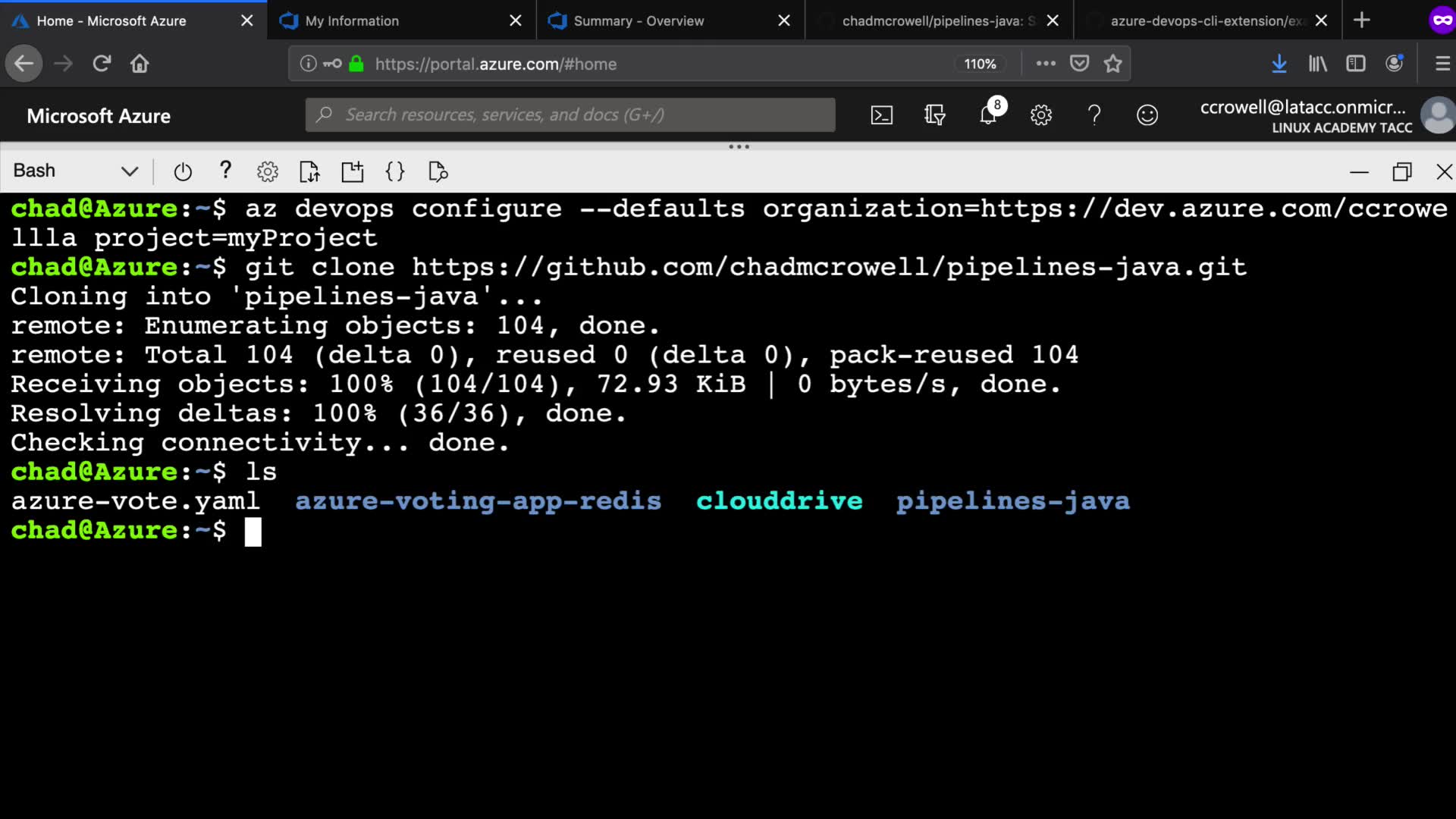Restart Cloud Shell using the power icon
1456x819 pixels.
[183, 171]
